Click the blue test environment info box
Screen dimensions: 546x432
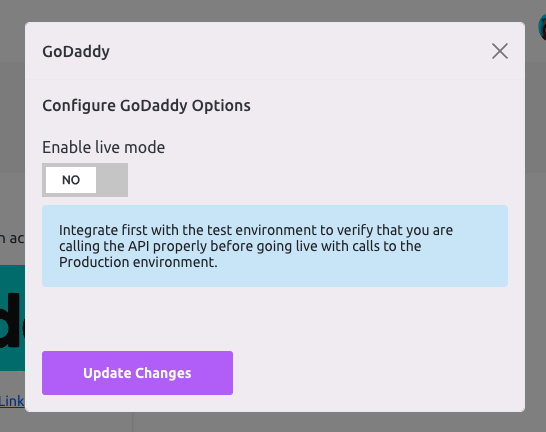coord(275,246)
